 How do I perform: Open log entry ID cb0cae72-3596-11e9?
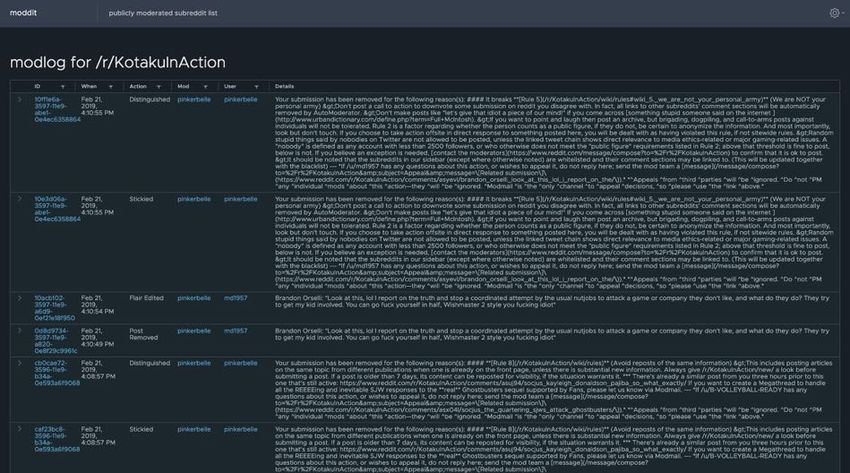point(57,373)
